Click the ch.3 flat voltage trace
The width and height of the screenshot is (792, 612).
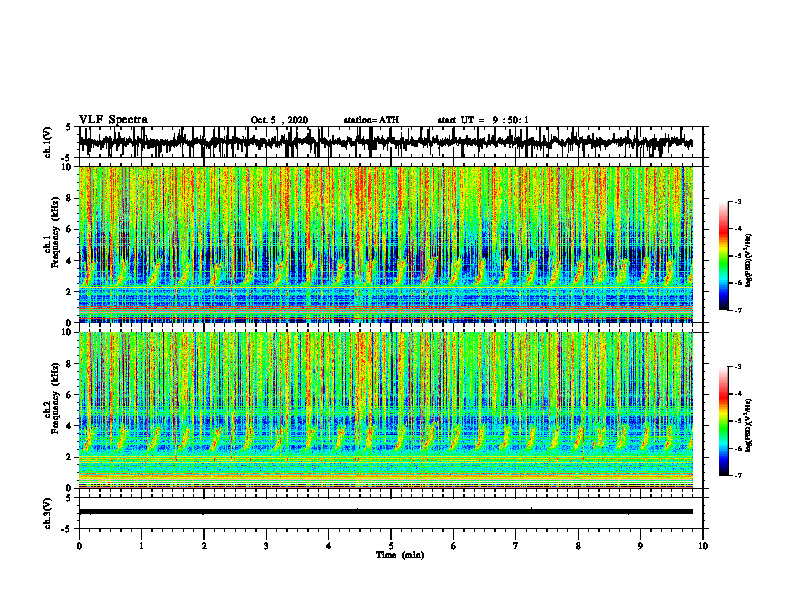[x=386, y=512]
